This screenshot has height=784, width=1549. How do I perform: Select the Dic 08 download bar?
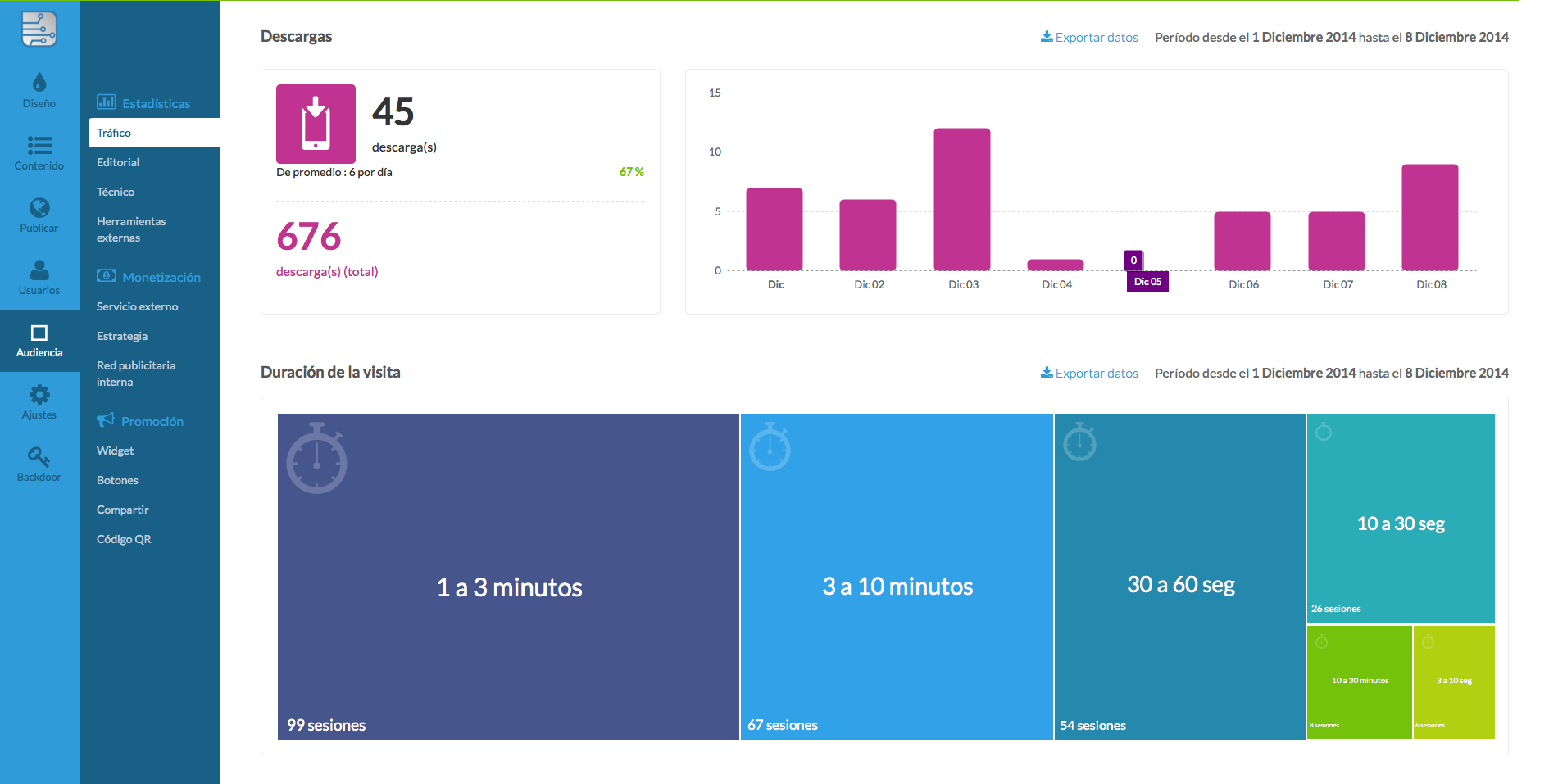click(x=1430, y=217)
